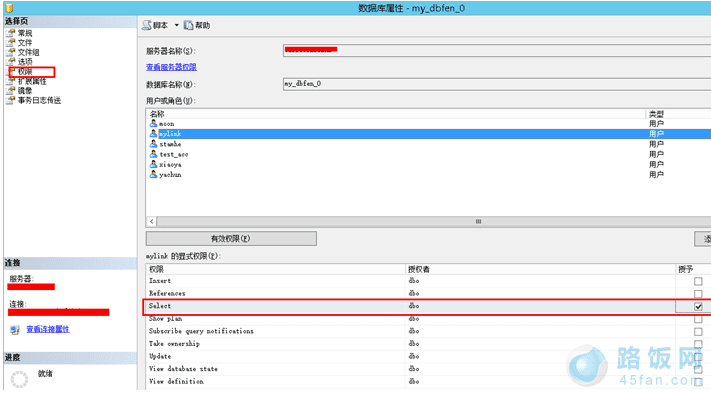This screenshot has width=711, height=393.
Task: Click the 脚本 toolbar button label
Action: 161,25
